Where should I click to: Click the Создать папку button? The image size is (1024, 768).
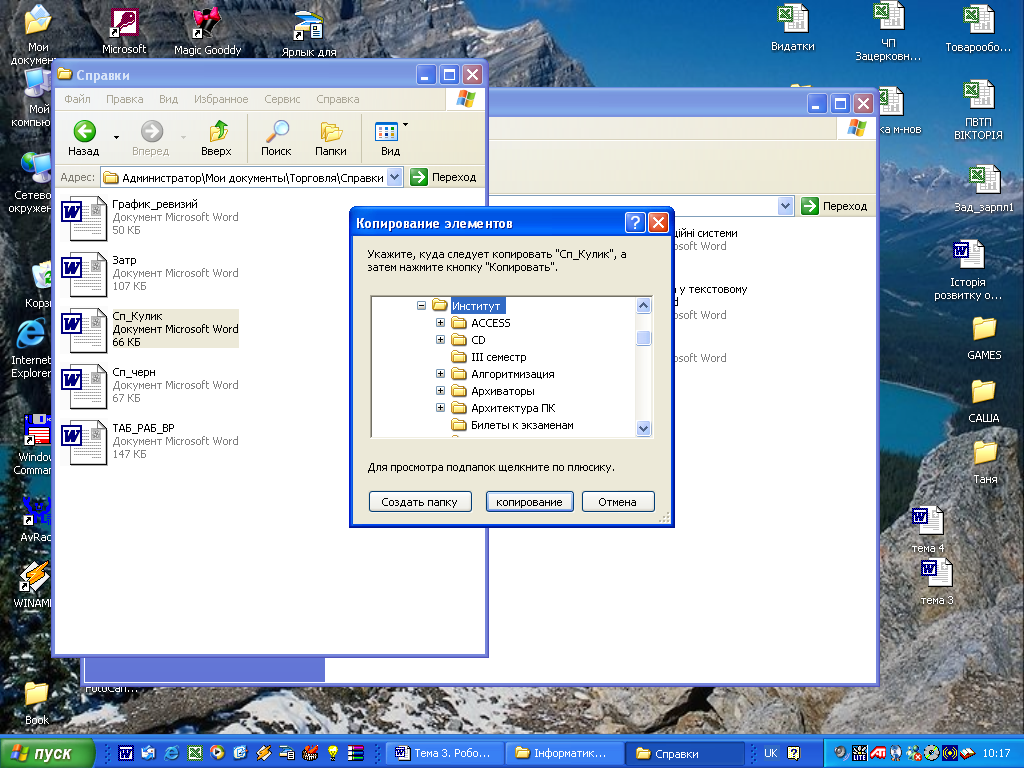[420, 502]
